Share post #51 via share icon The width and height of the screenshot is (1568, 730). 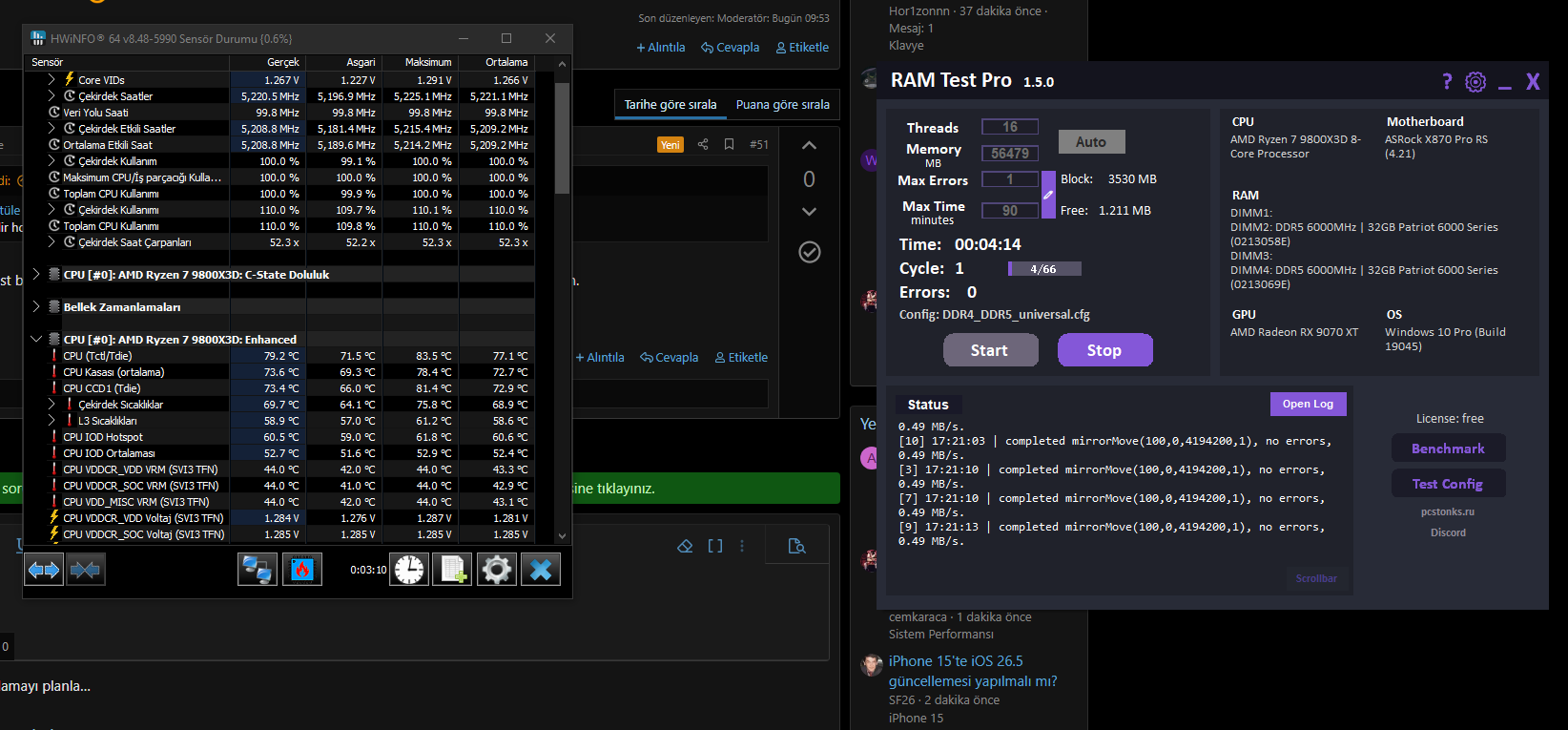coord(703,144)
